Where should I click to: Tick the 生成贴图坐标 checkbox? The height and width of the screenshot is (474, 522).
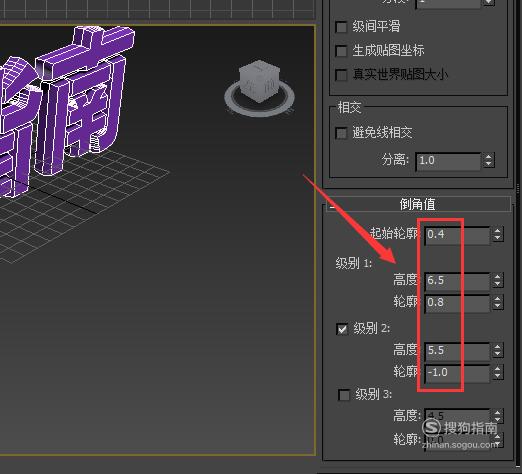pos(341,51)
